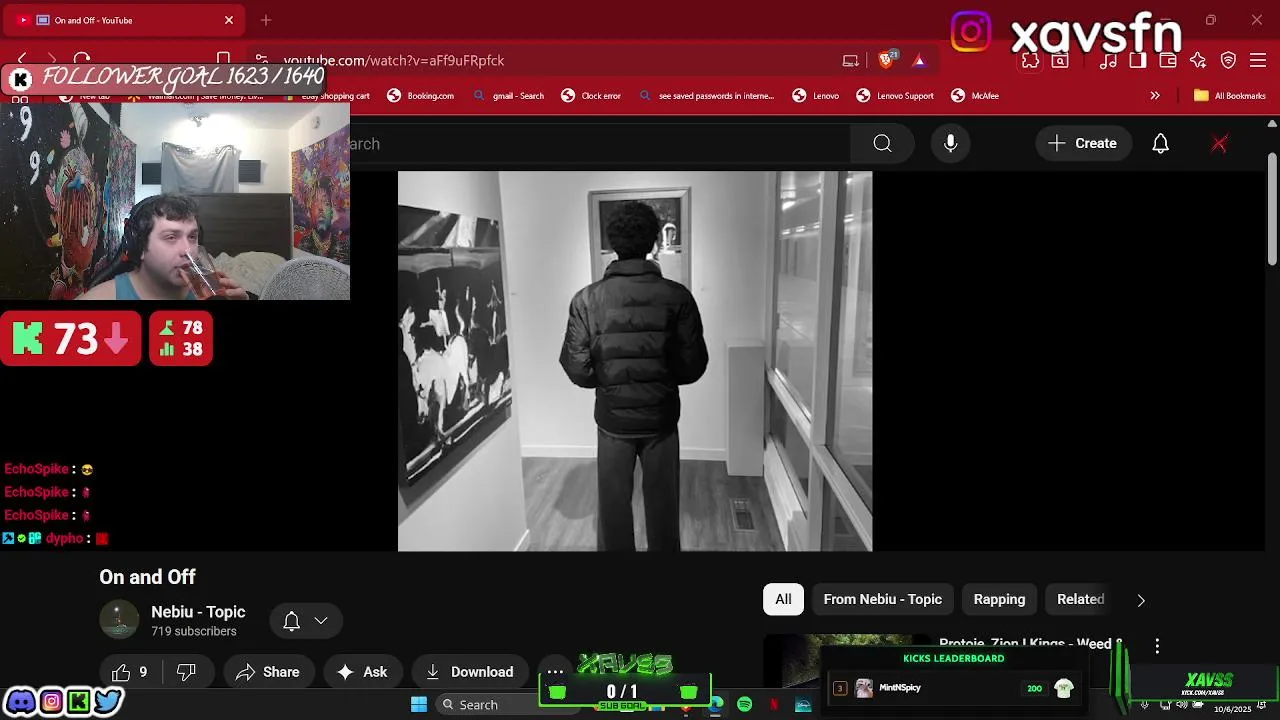
Task: Click the video player to pause playback
Action: (x=635, y=361)
